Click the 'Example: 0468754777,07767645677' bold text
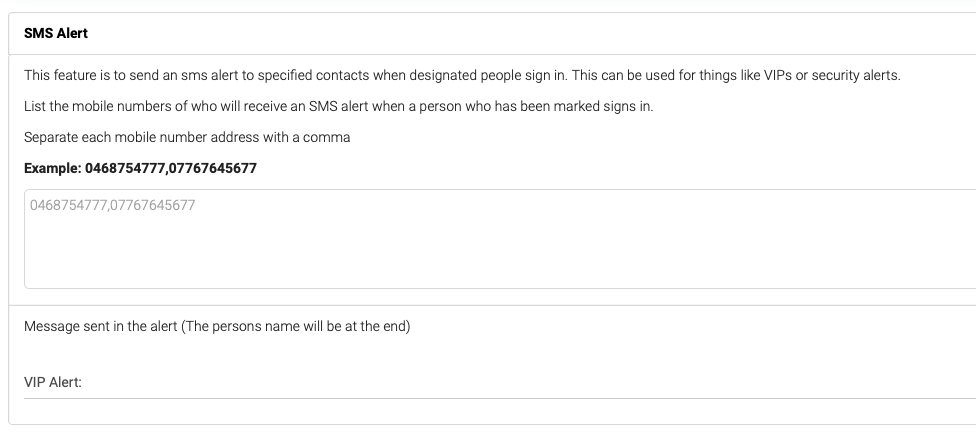 pos(140,169)
